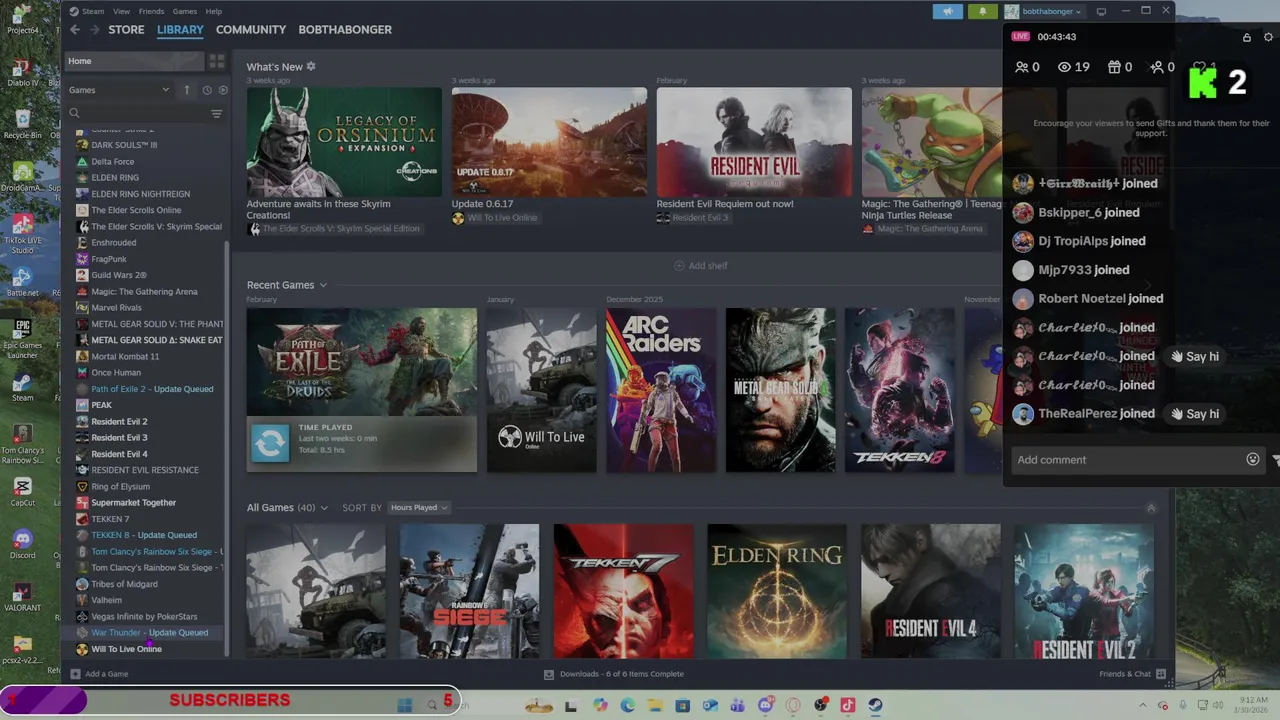
Task: Select the Home button in the sidebar
Action: (x=134, y=61)
